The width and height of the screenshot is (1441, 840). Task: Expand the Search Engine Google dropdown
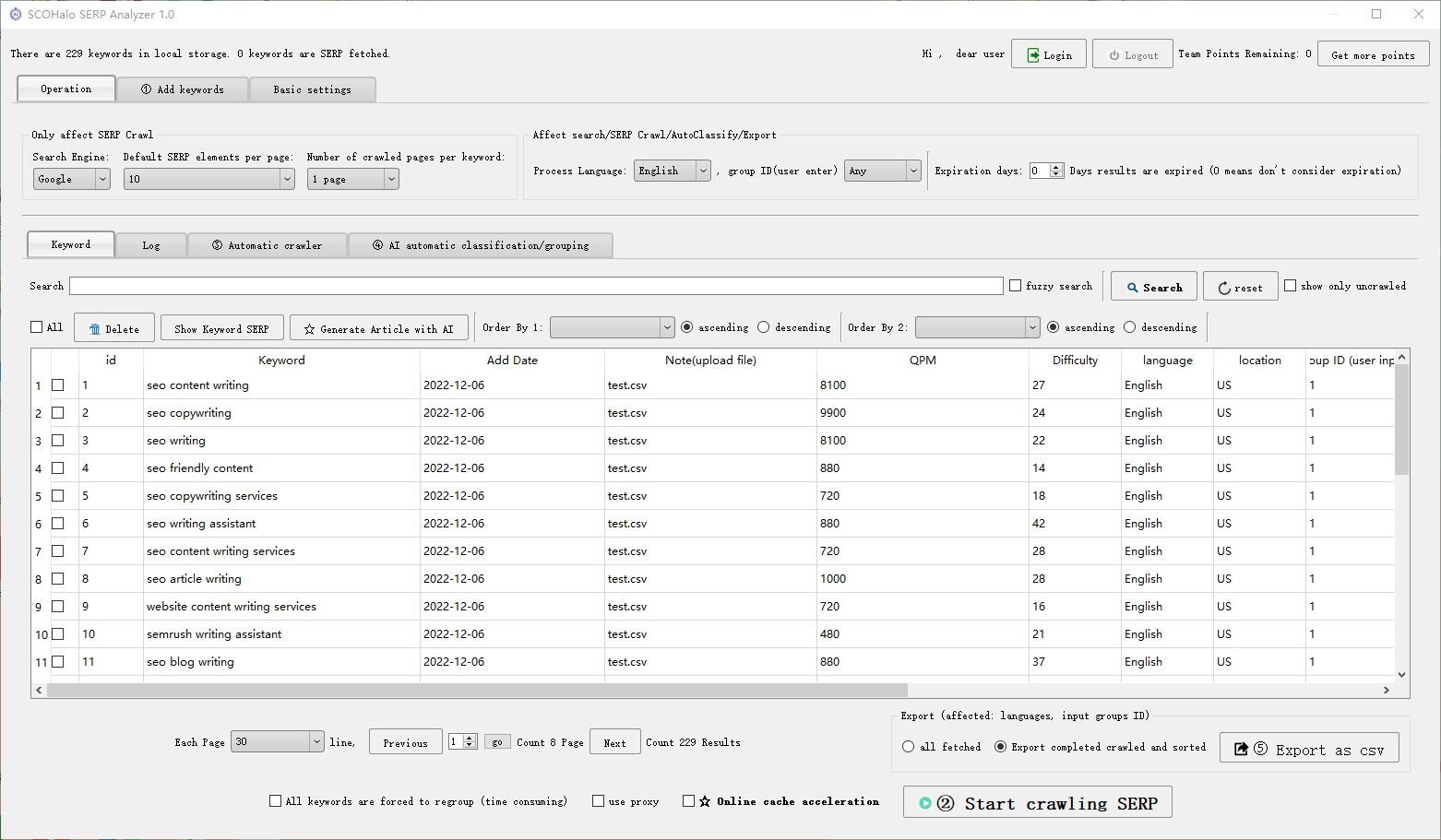pyautogui.click(x=72, y=179)
